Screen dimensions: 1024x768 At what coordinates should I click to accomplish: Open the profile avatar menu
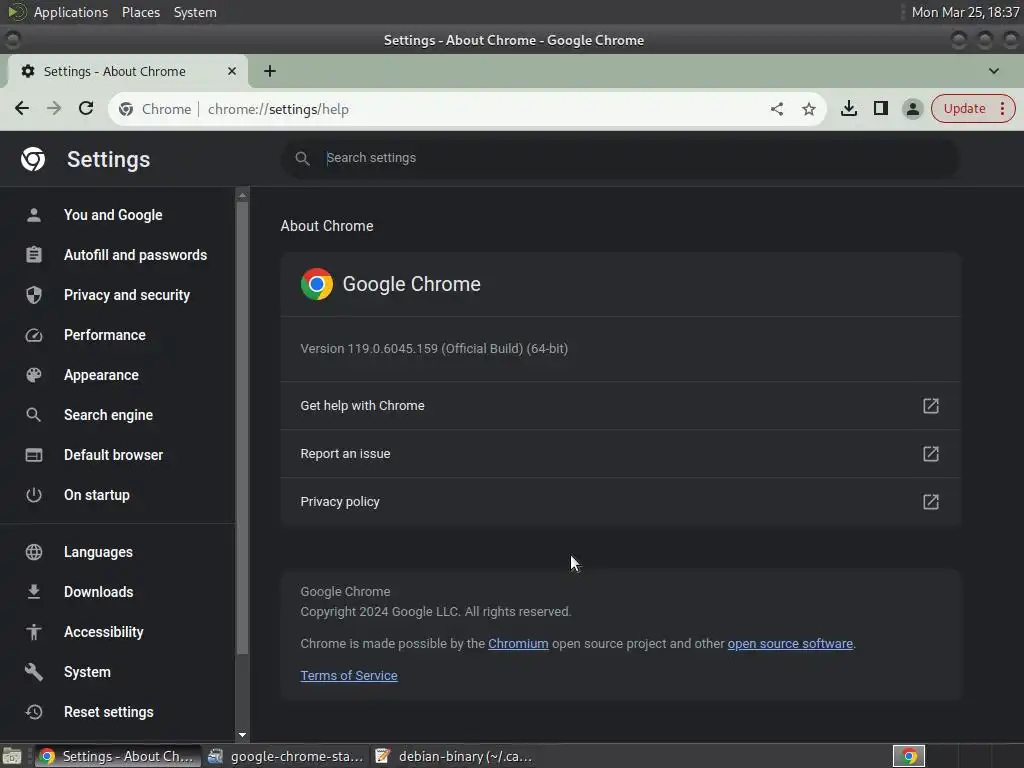coord(912,109)
